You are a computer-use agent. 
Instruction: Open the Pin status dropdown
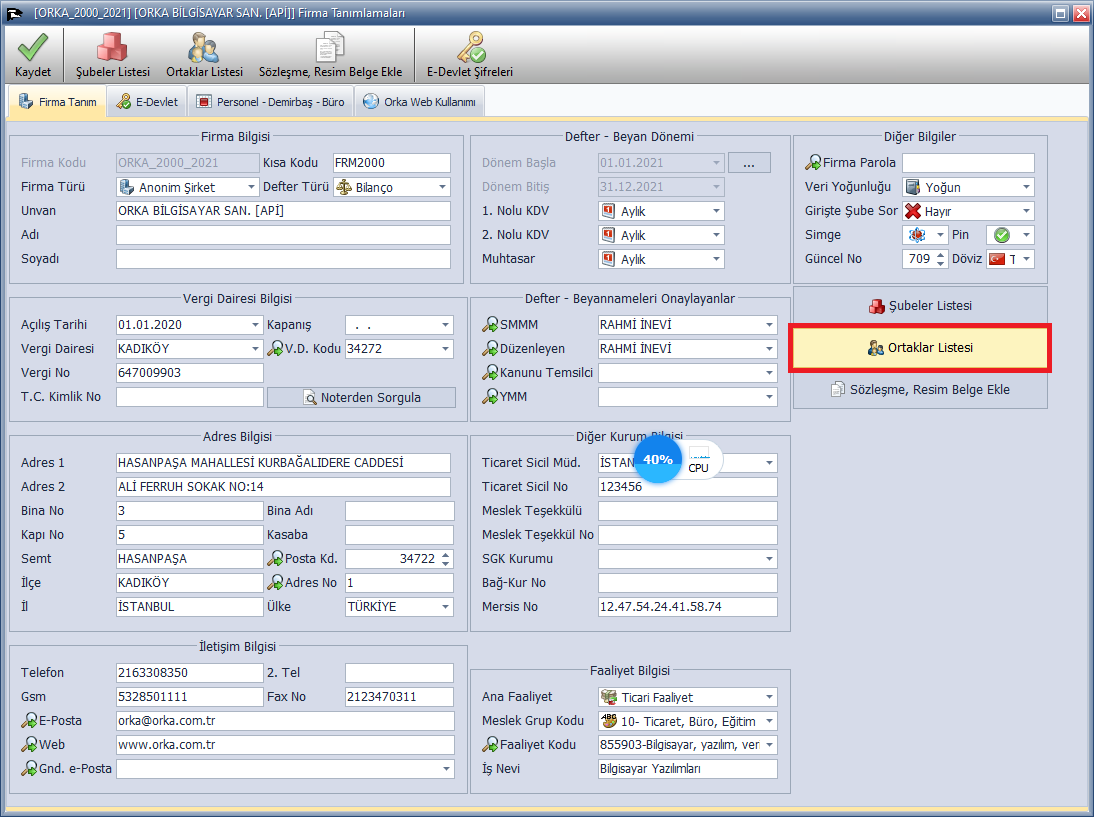tap(1026, 235)
